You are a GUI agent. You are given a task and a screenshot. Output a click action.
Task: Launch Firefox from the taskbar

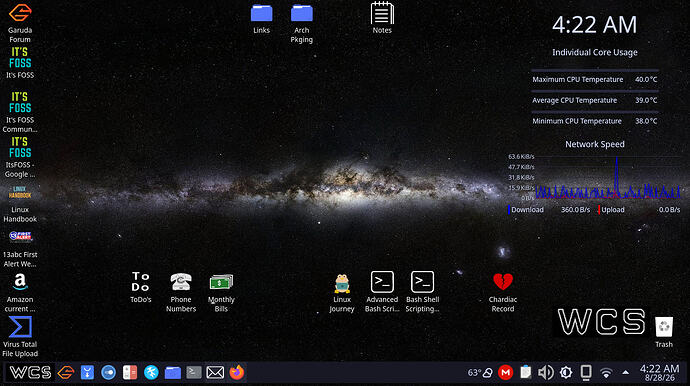[237, 372]
